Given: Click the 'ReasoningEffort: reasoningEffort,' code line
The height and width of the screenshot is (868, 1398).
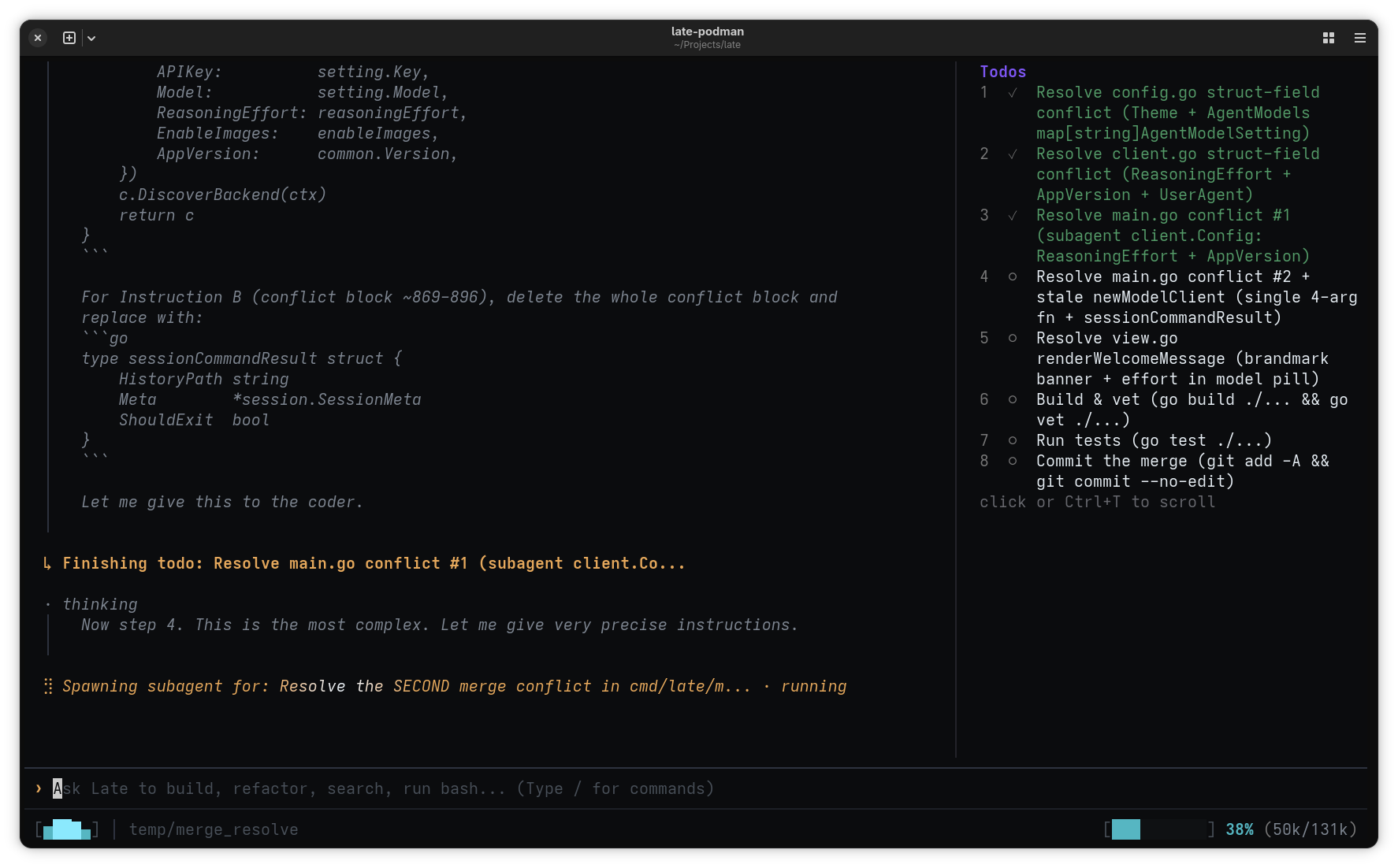Looking at the screenshot, I should click(x=312, y=113).
